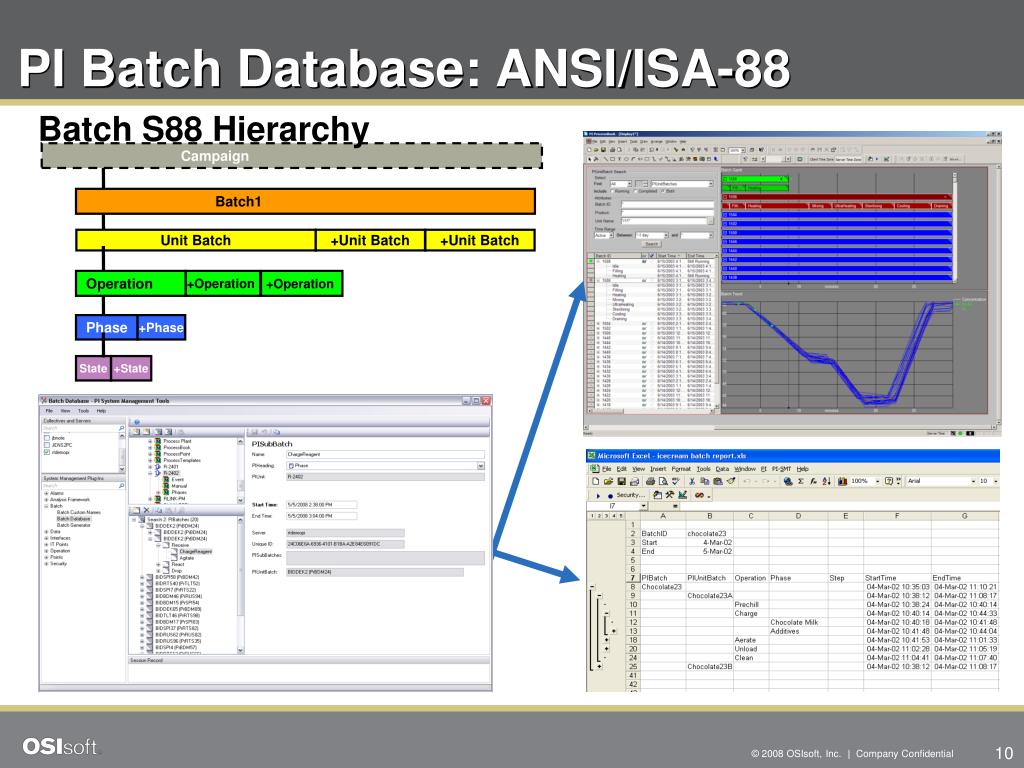
Task: Click the Save floppy icon in Excel toolbar
Action: tap(622, 481)
